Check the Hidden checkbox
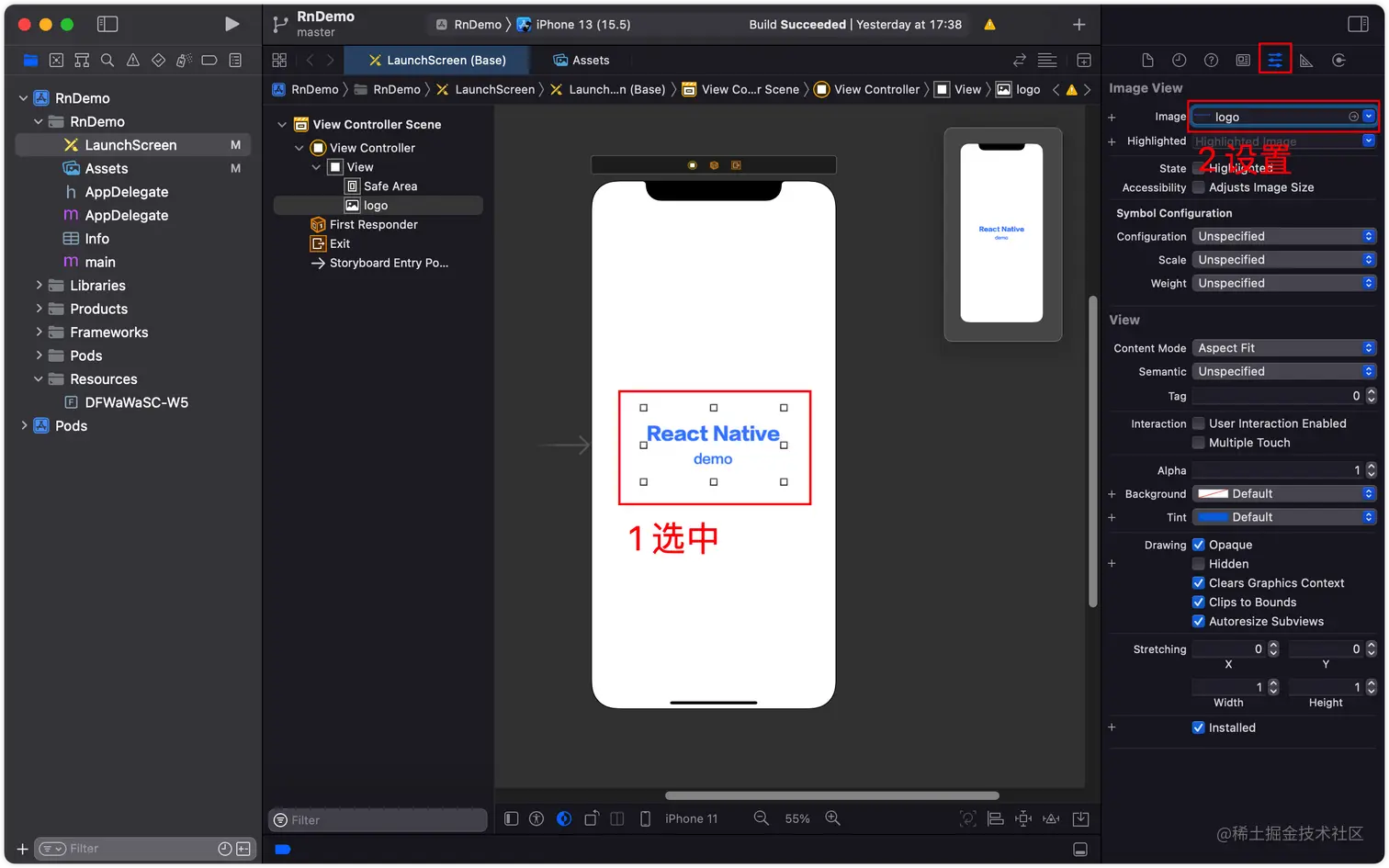1389x868 pixels. [1198, 564]
